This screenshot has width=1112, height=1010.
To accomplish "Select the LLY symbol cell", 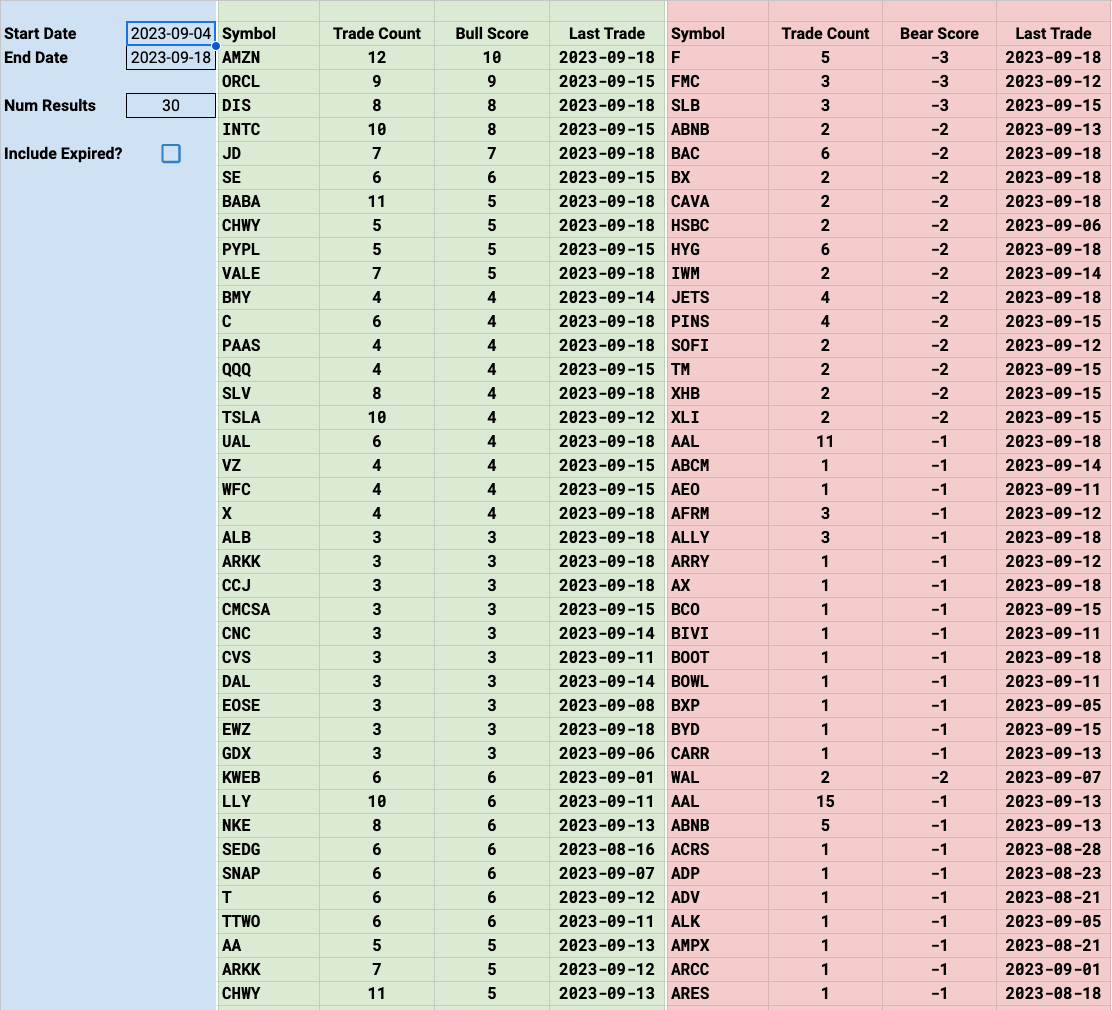I will [x=269, y=801].
